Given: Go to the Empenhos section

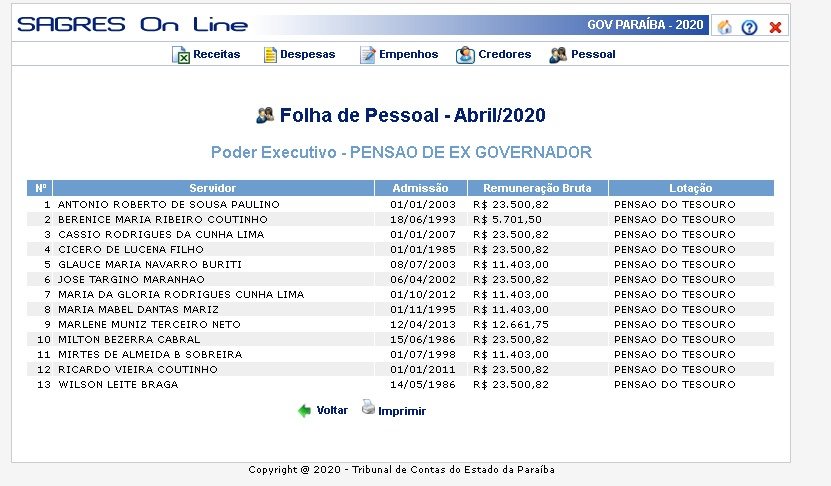Looking at the screenshot, I should coord(409,54).
